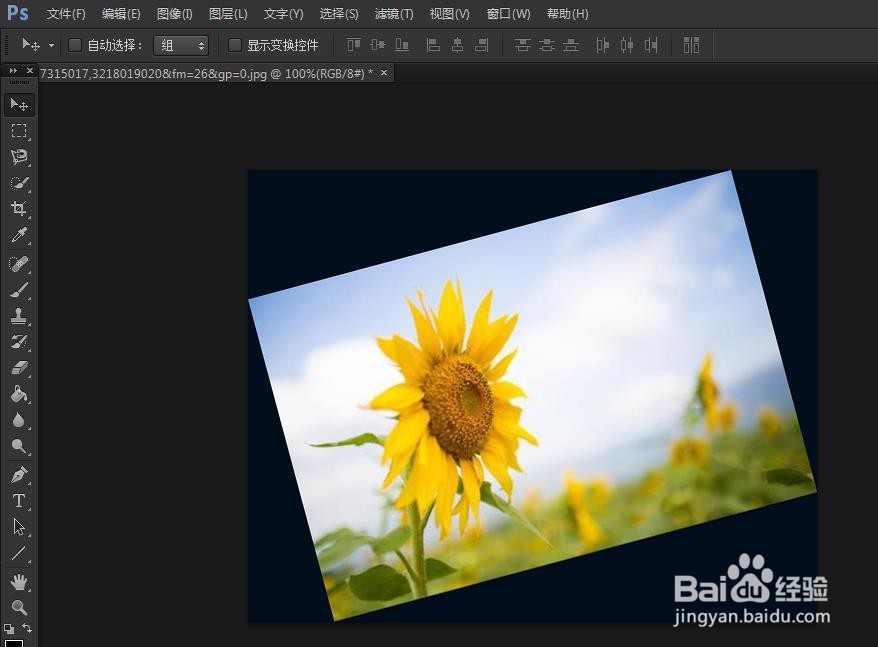878x647 pixels.
Task: Click the sunflower image on canvas
Action: coord(532,395)
